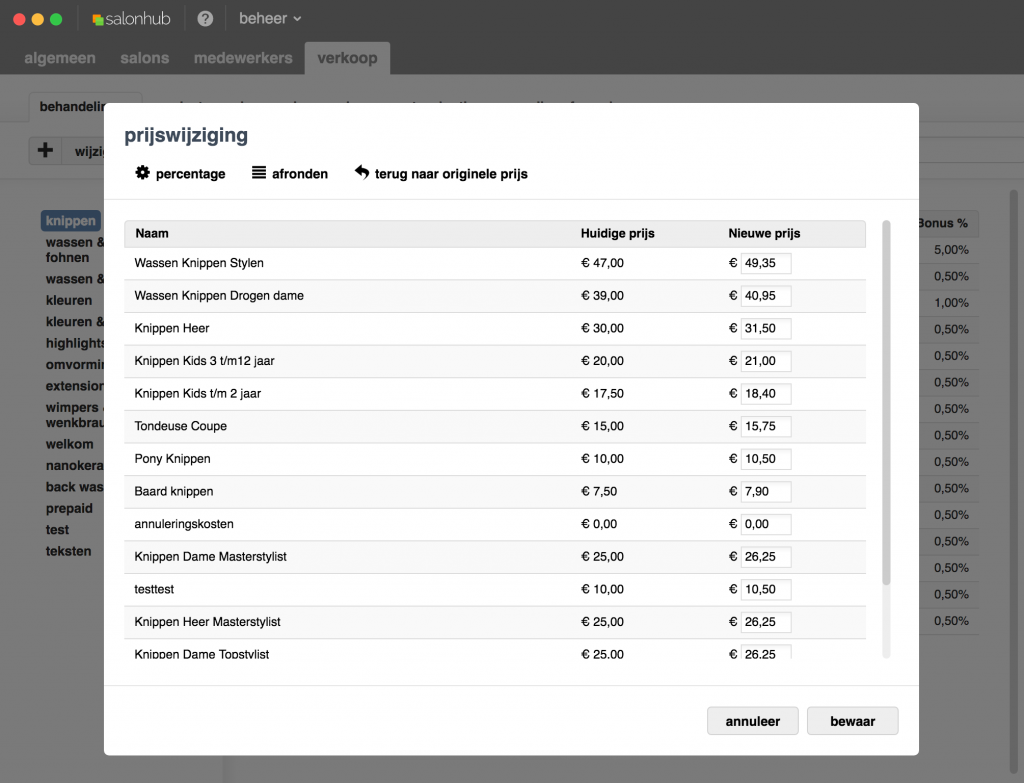Edit new price for Wassen Knippen Stylen
Image resolution: width=1024 pixels, height=783 pixels.
click(x=765, y=263)
